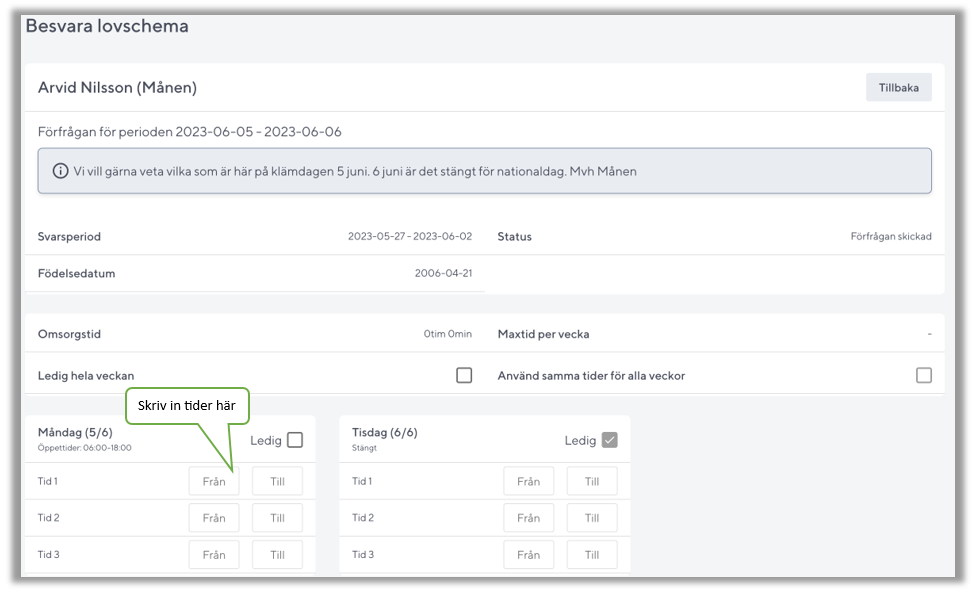Click the Måndag Tid 1 Från field

[x=214, y=481]
